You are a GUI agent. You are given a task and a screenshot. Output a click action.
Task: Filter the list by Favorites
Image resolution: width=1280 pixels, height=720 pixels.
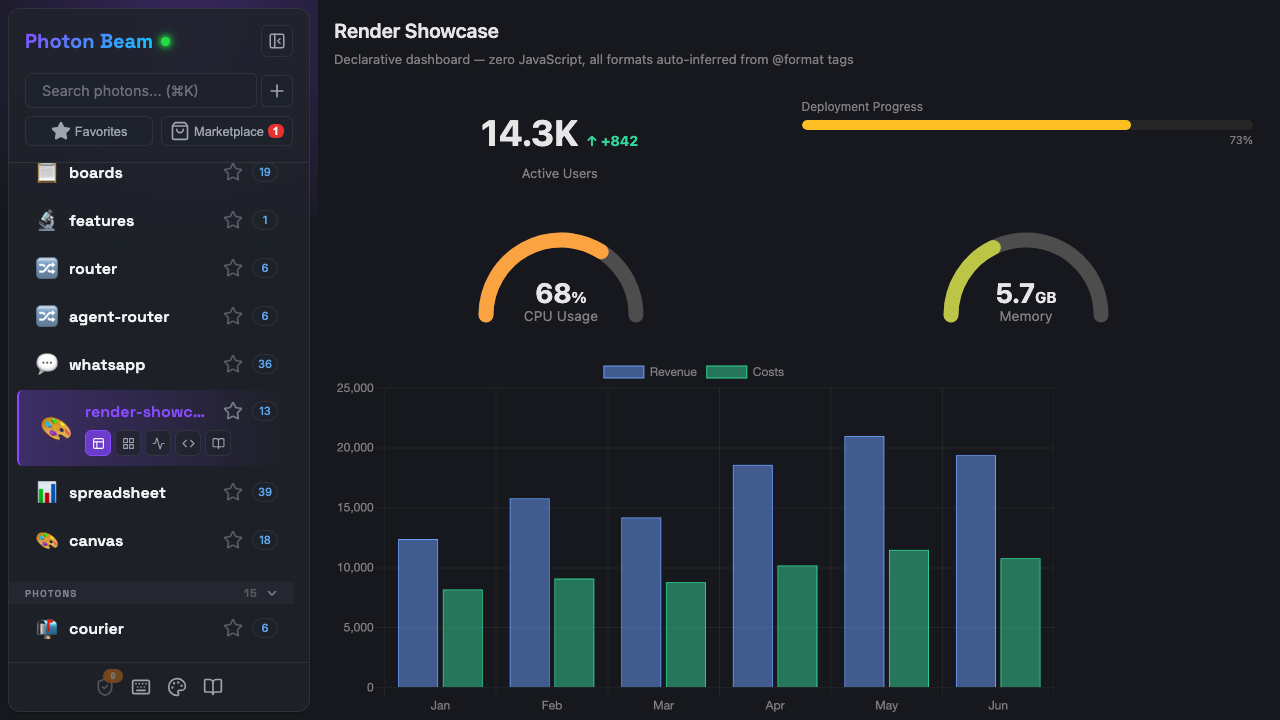(x=89, y=131)
